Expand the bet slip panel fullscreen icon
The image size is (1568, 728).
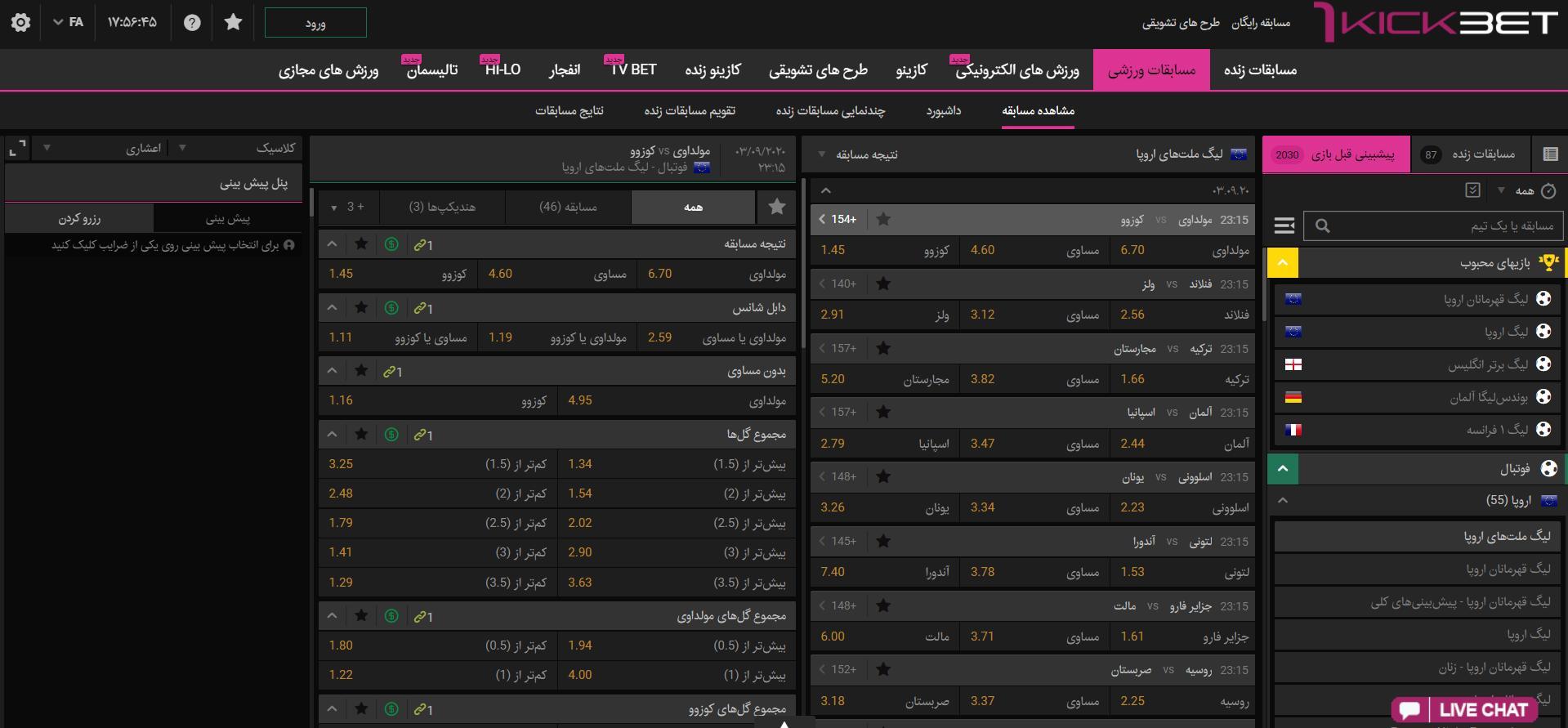pyautogui.click(x=17, y=148)
